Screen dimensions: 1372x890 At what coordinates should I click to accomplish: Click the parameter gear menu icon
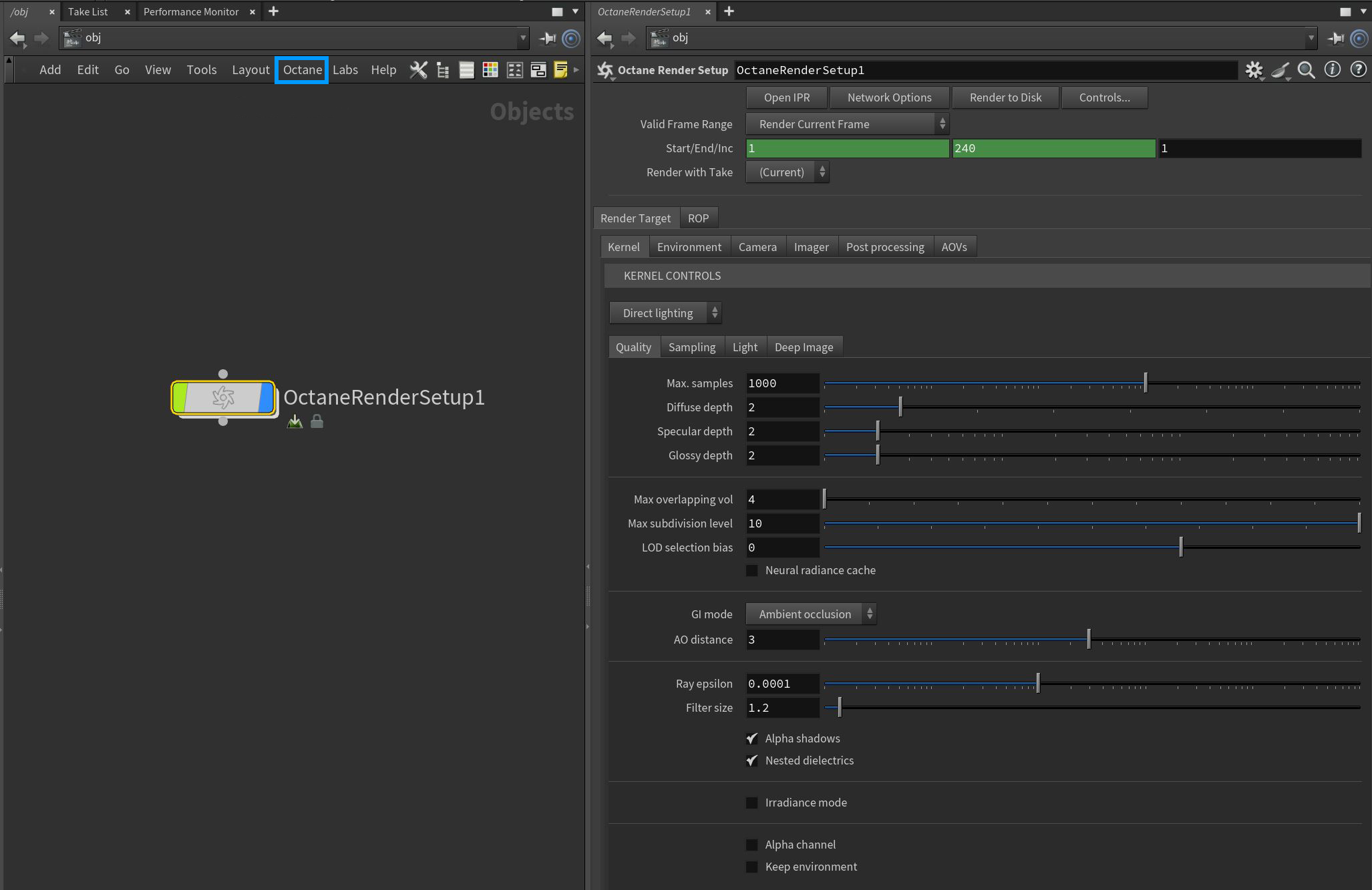[x=1254, y=70]
